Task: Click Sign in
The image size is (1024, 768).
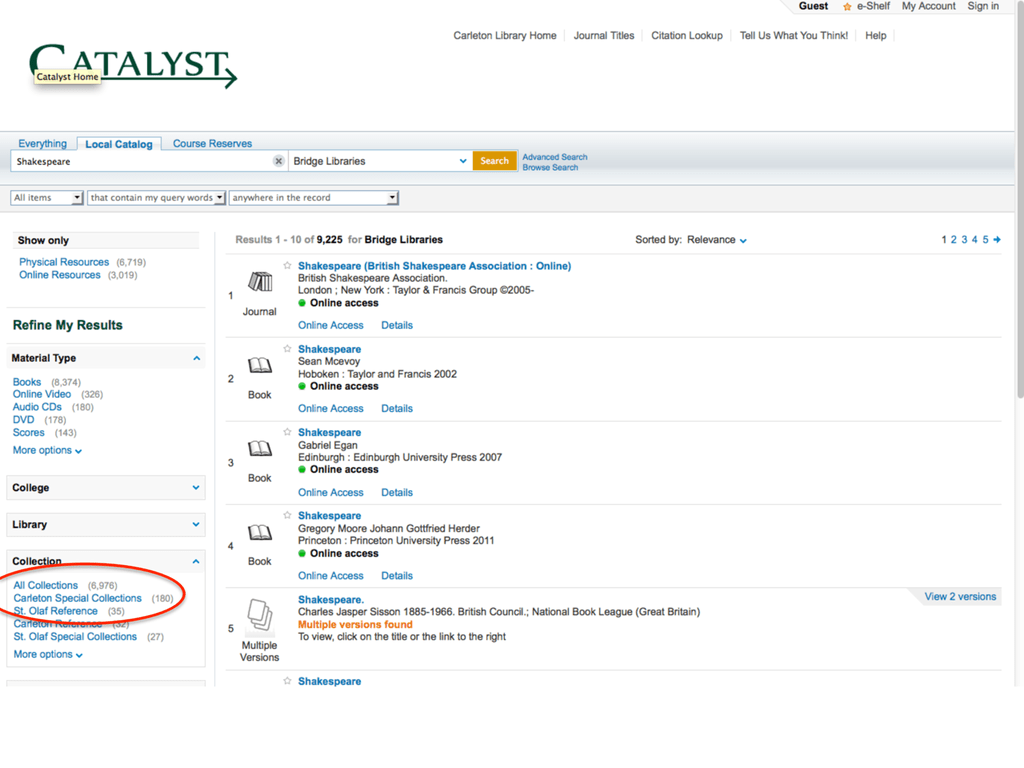Action: tap(983, 6)
